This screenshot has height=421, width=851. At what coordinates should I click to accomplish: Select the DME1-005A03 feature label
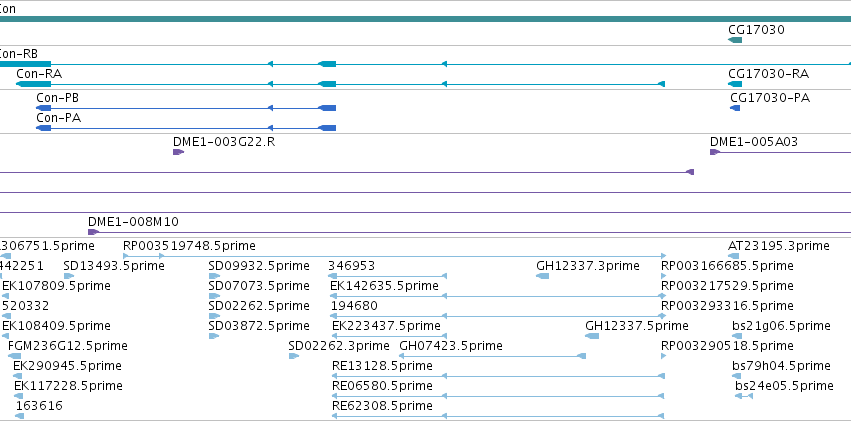click(754, 142)
